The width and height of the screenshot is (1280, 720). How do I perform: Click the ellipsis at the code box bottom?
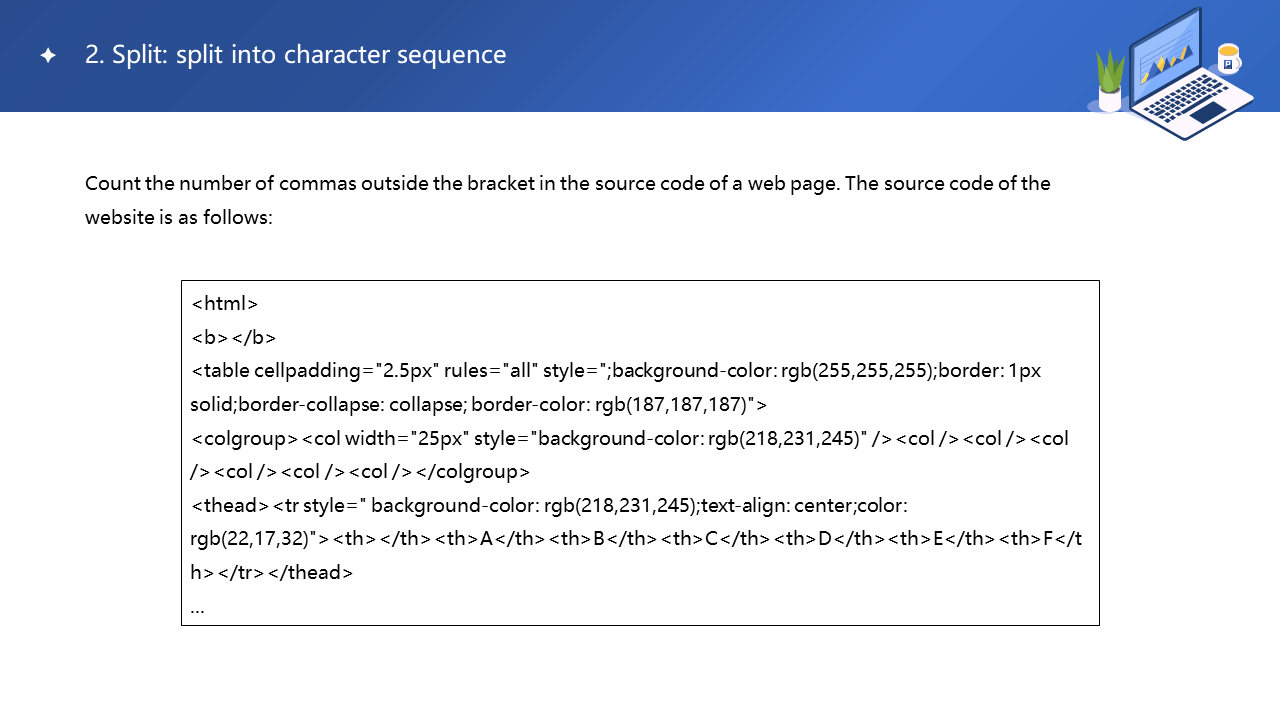[197, 607]
